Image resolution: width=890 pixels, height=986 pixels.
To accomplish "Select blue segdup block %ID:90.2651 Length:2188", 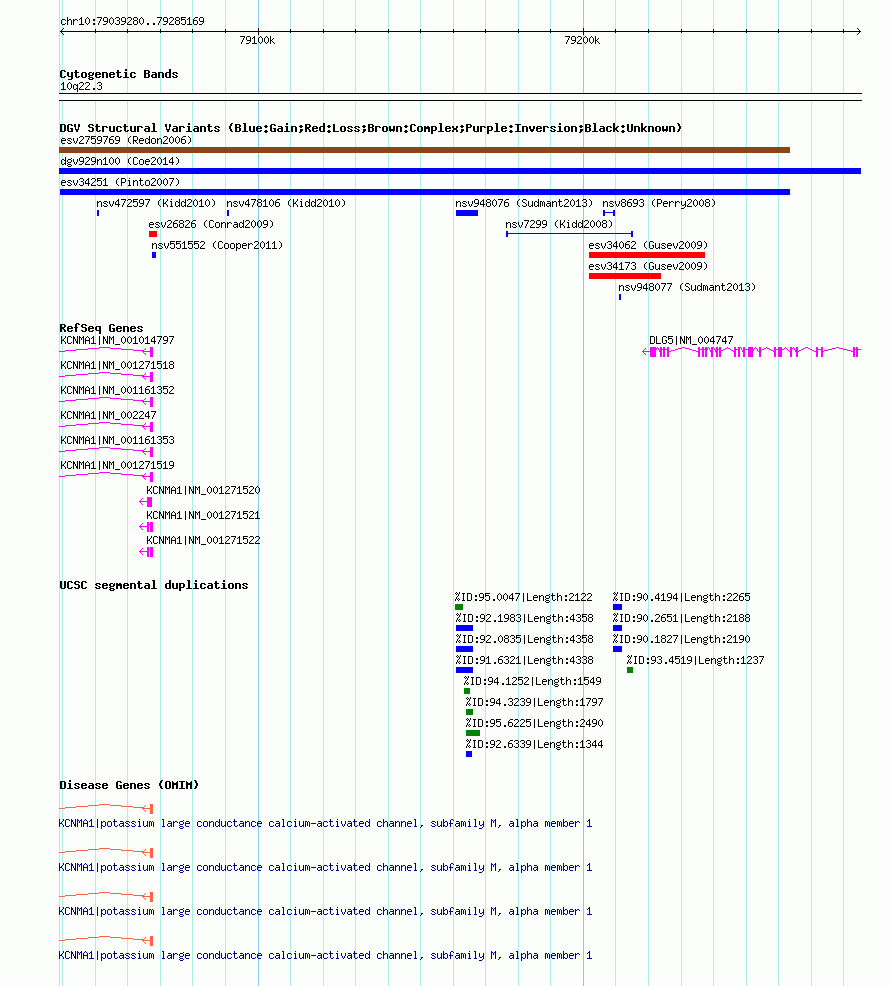I will 618,628.
